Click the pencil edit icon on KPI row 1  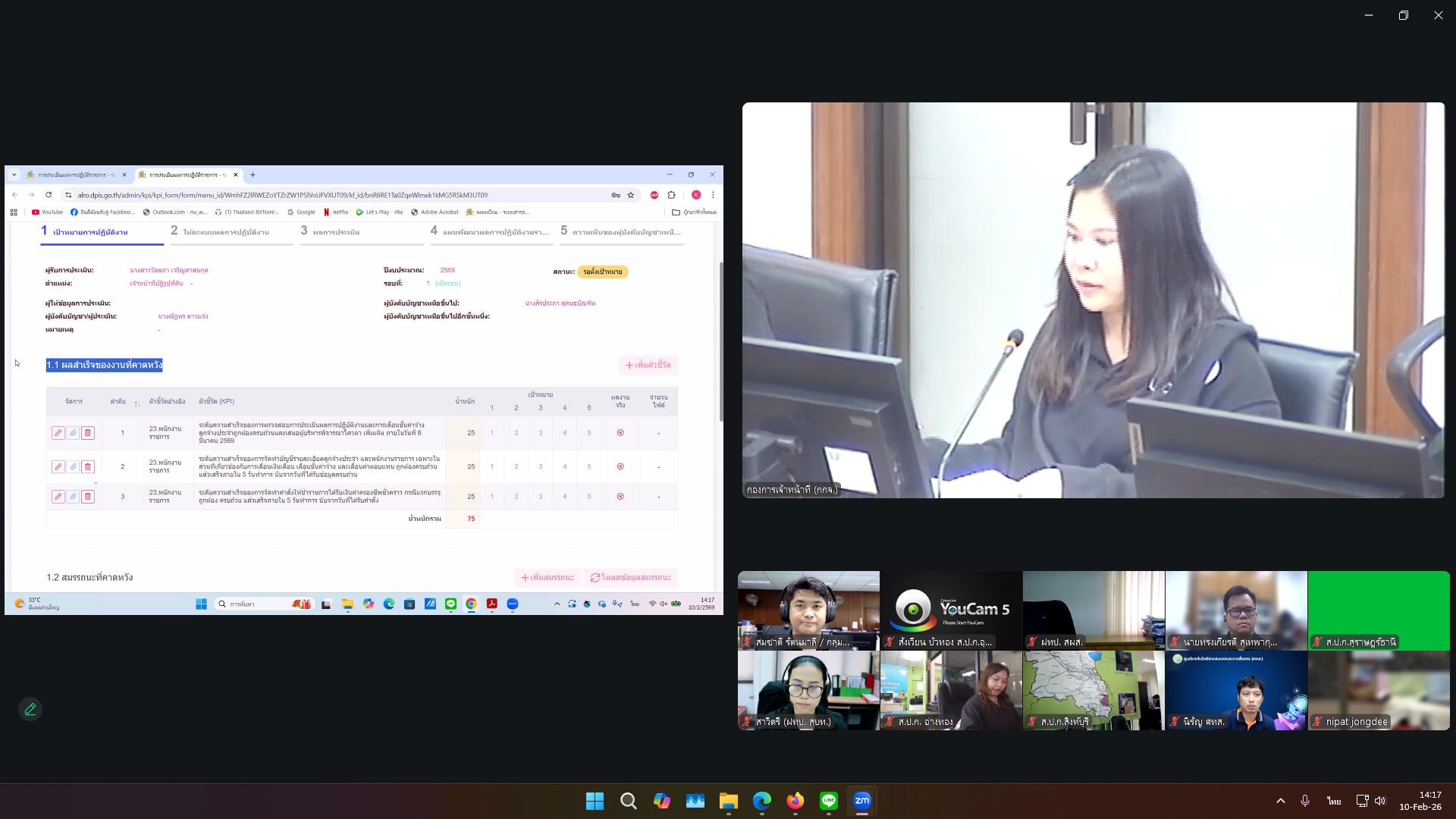pyautogui.click(x=58, y=432)
